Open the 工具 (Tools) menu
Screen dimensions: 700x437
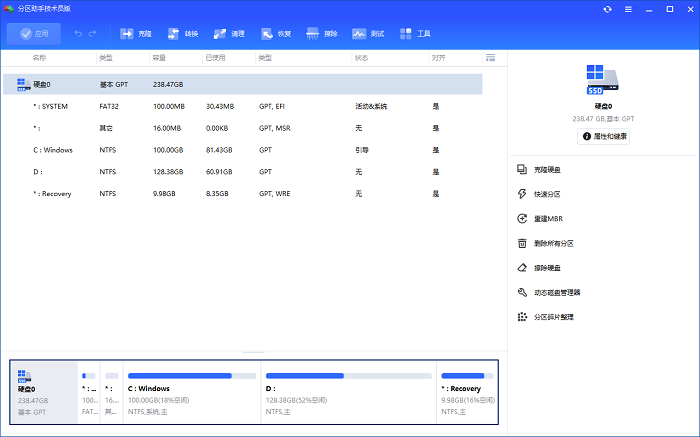(415, 33)
